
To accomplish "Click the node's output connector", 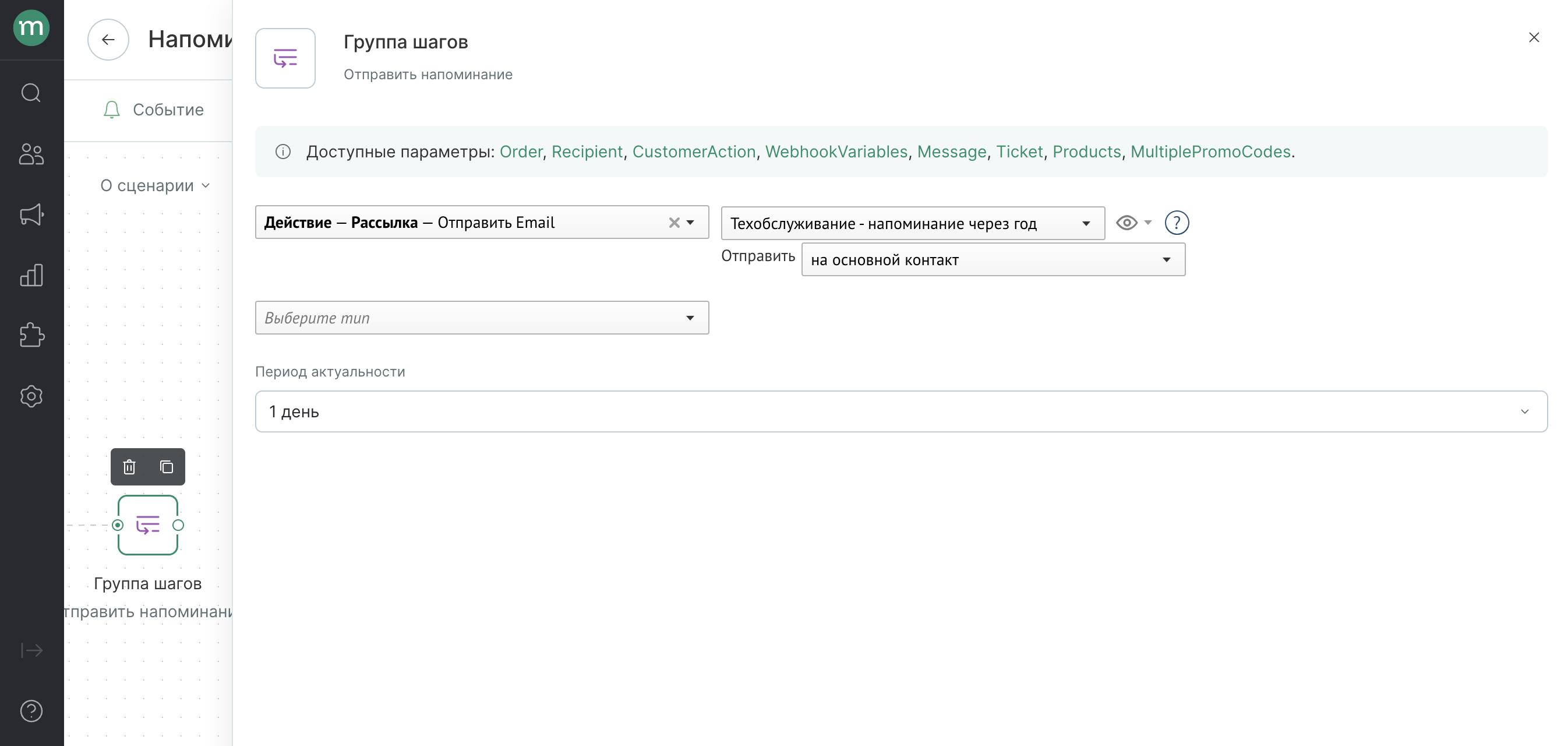I will [178, 525].
